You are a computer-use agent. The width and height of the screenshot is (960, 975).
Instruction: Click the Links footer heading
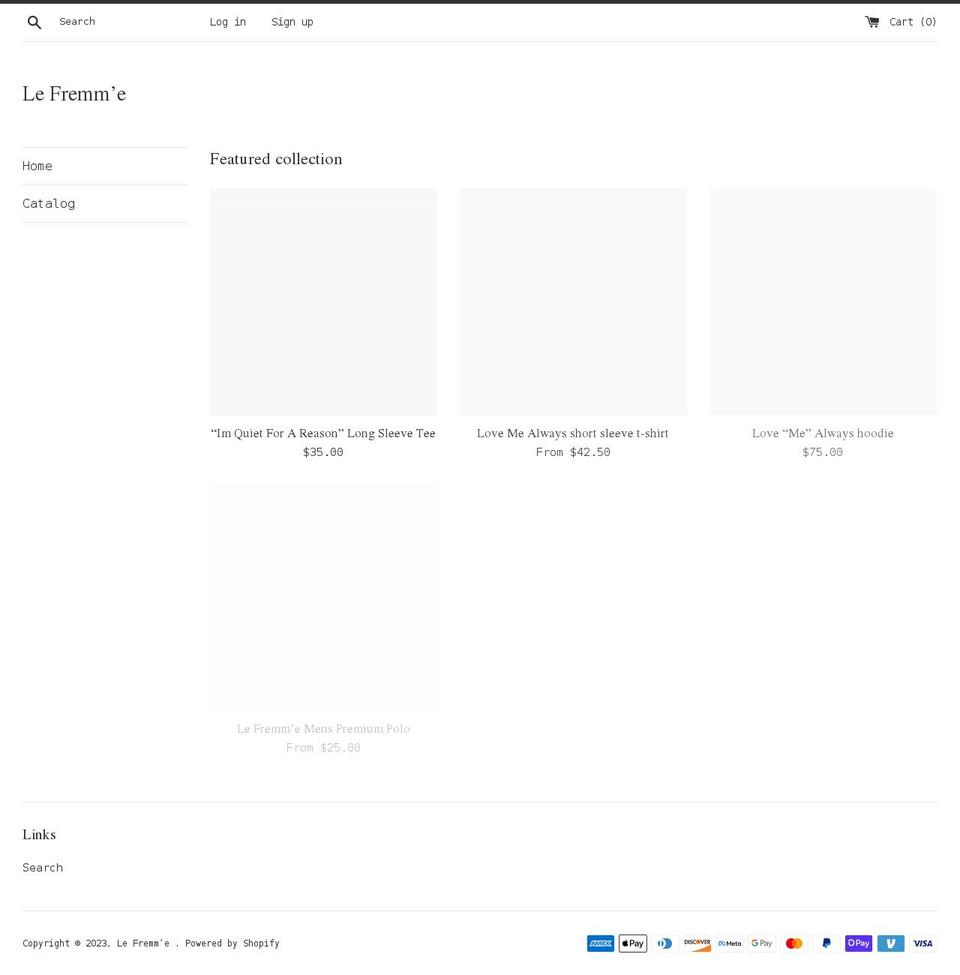point(39,834)
